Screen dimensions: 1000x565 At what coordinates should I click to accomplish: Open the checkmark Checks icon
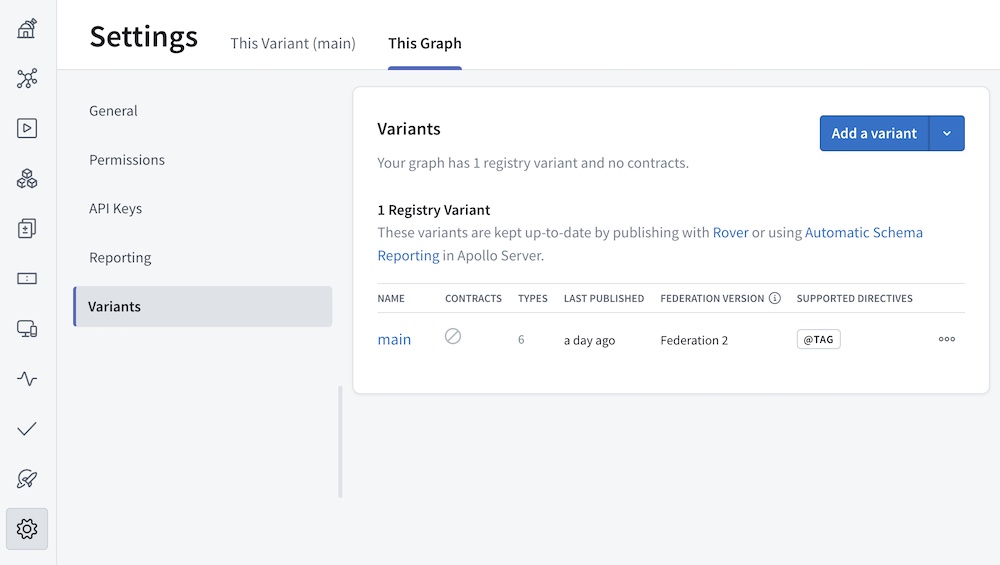(27, 429)
